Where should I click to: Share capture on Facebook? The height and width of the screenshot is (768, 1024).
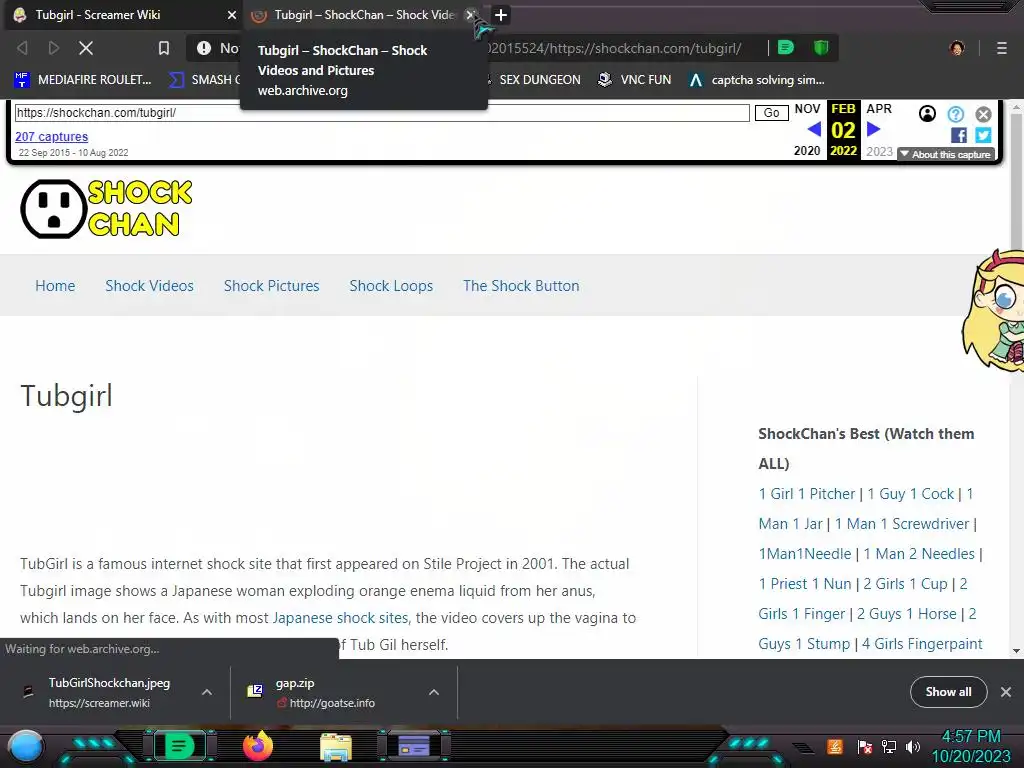(x=959, y=135)
